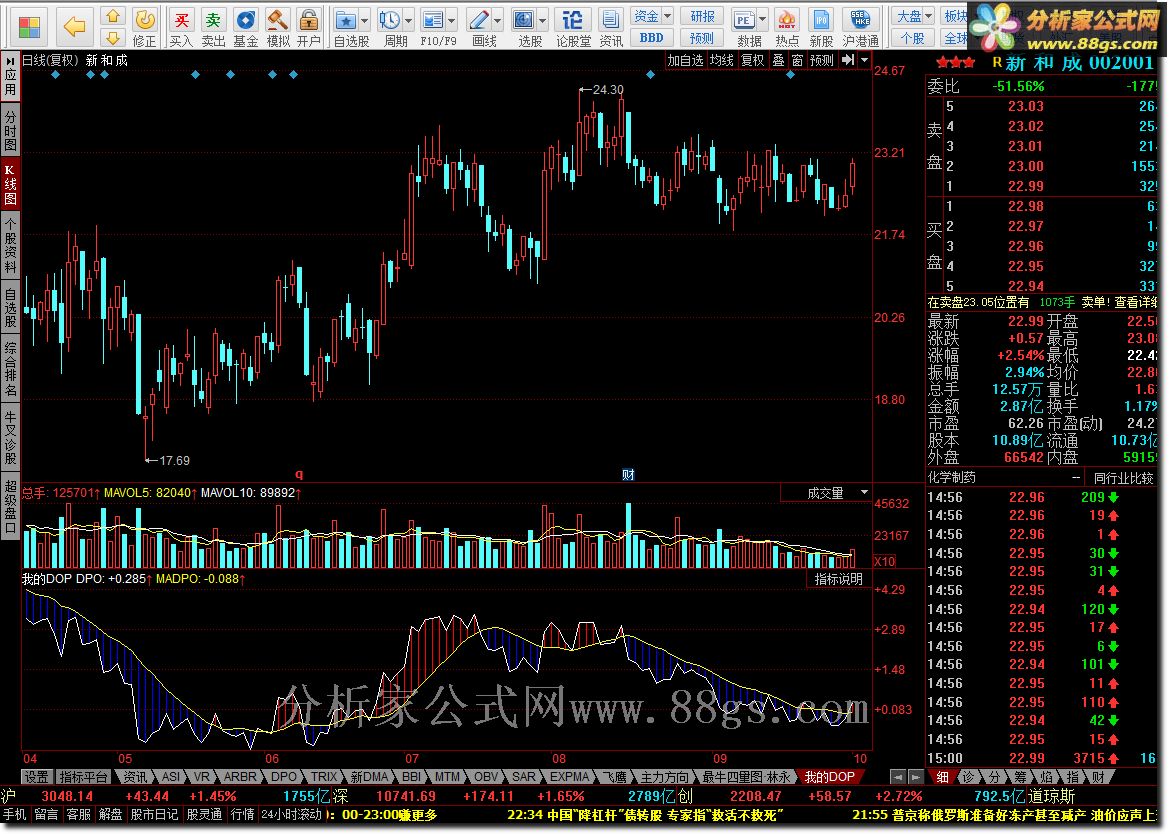Toggle 窗 window mode

coord(797,60)
